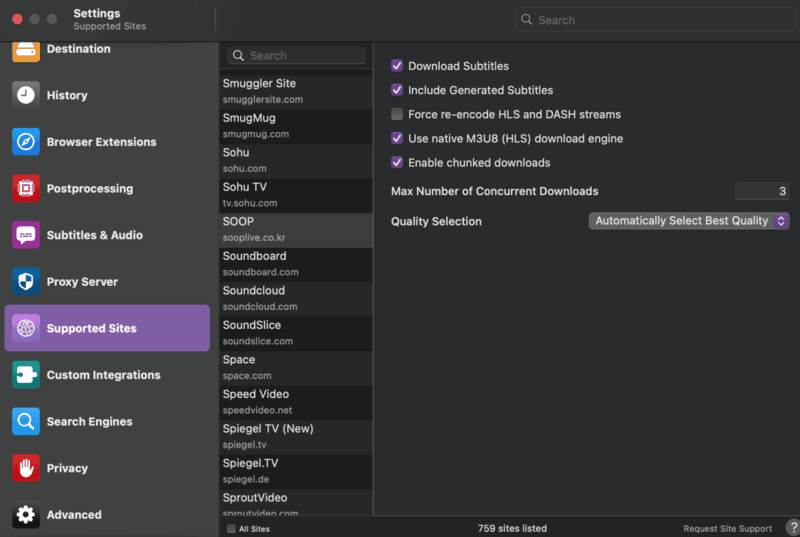Click the Search Engines magnifier icon

(26, 421)
